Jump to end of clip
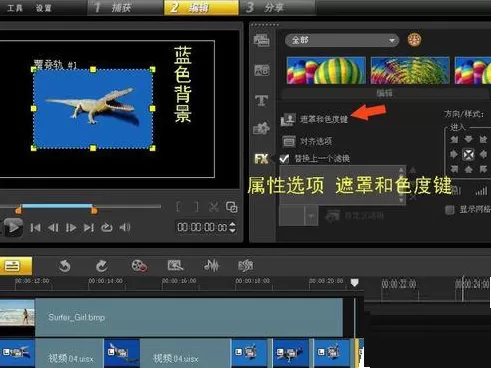The image size is (491, 368). [89, 228]
